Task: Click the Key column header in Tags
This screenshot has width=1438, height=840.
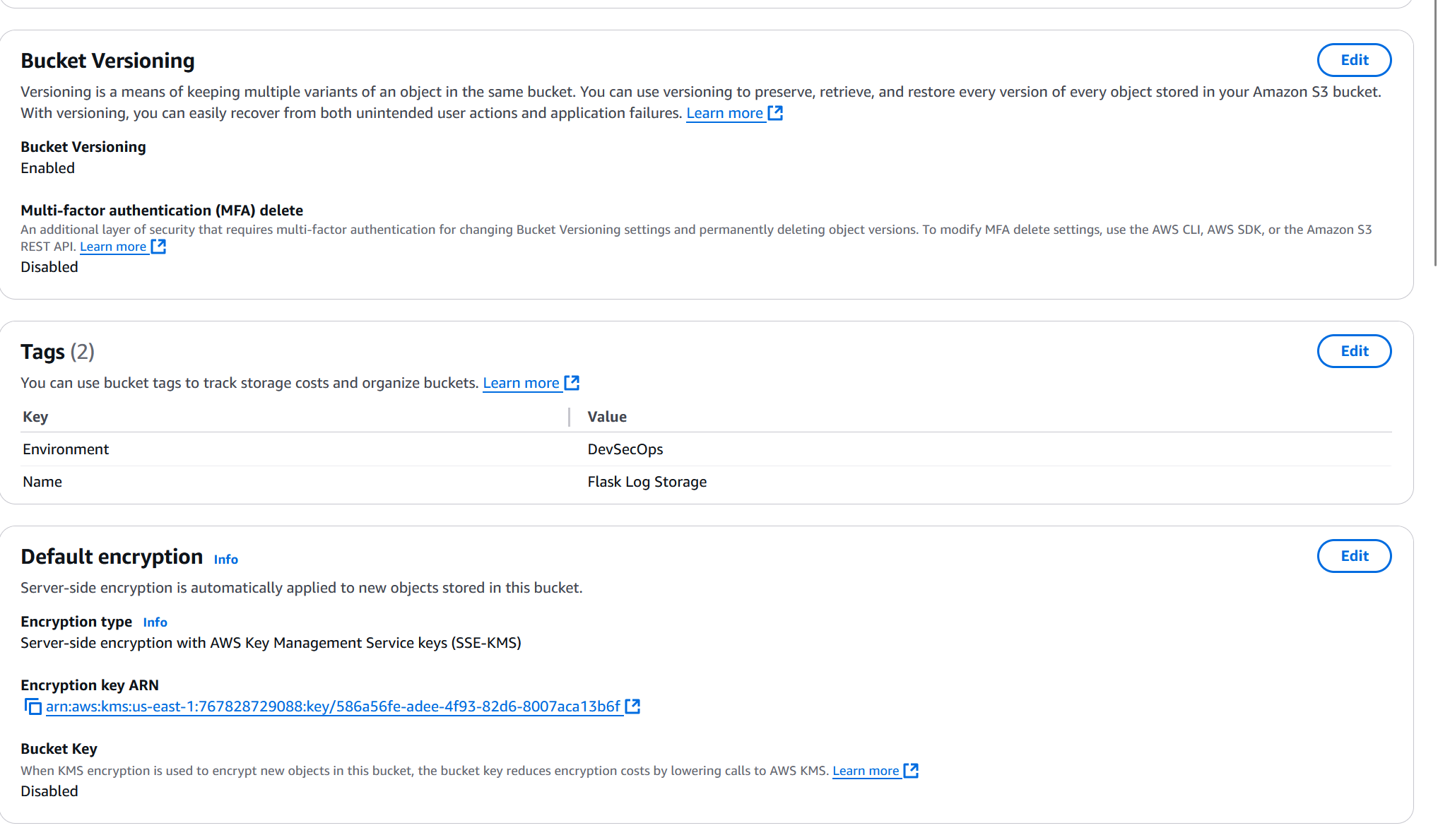Action: coord(35,417)
